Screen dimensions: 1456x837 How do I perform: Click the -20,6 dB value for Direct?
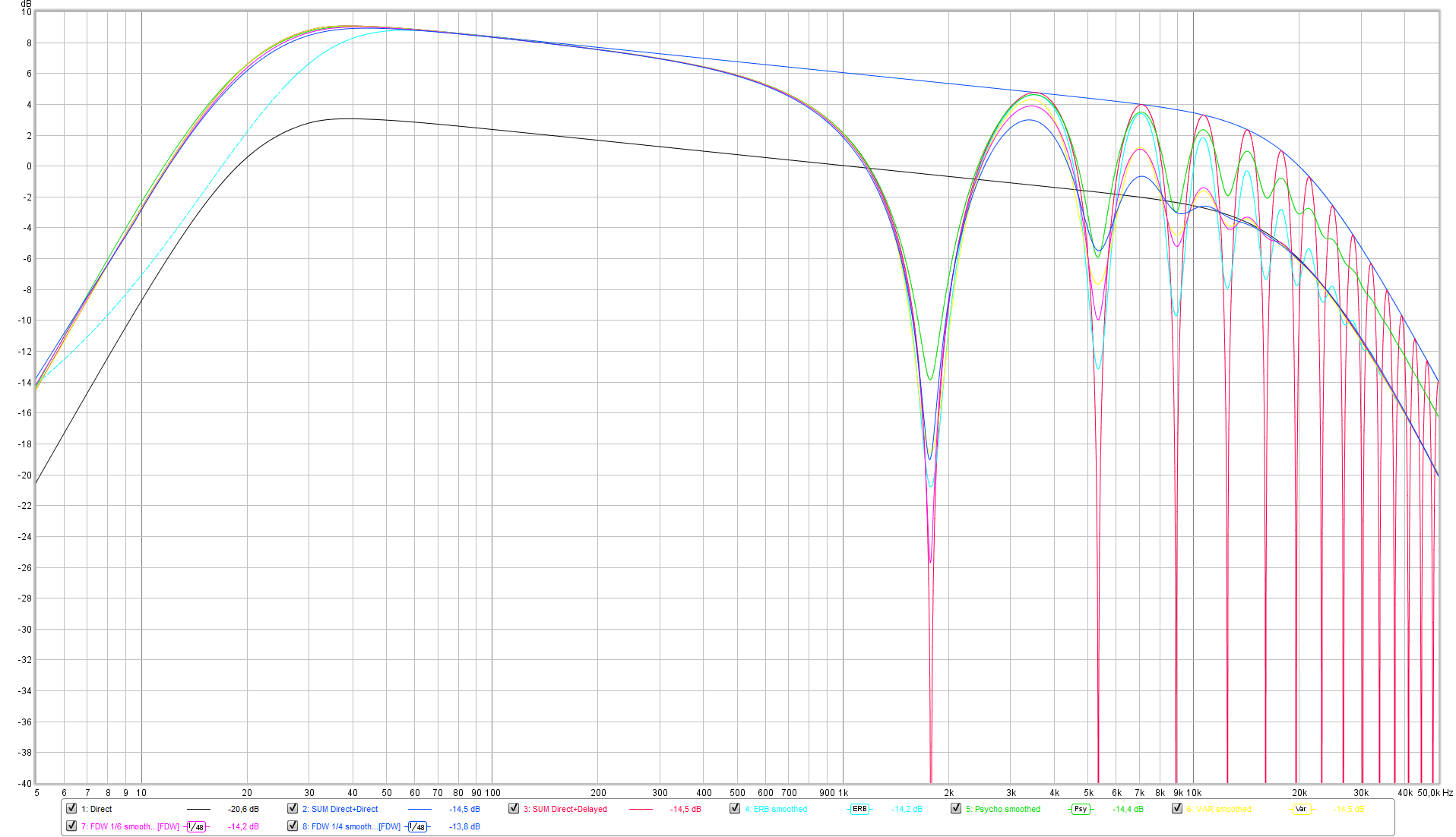[x=243, y=809]
